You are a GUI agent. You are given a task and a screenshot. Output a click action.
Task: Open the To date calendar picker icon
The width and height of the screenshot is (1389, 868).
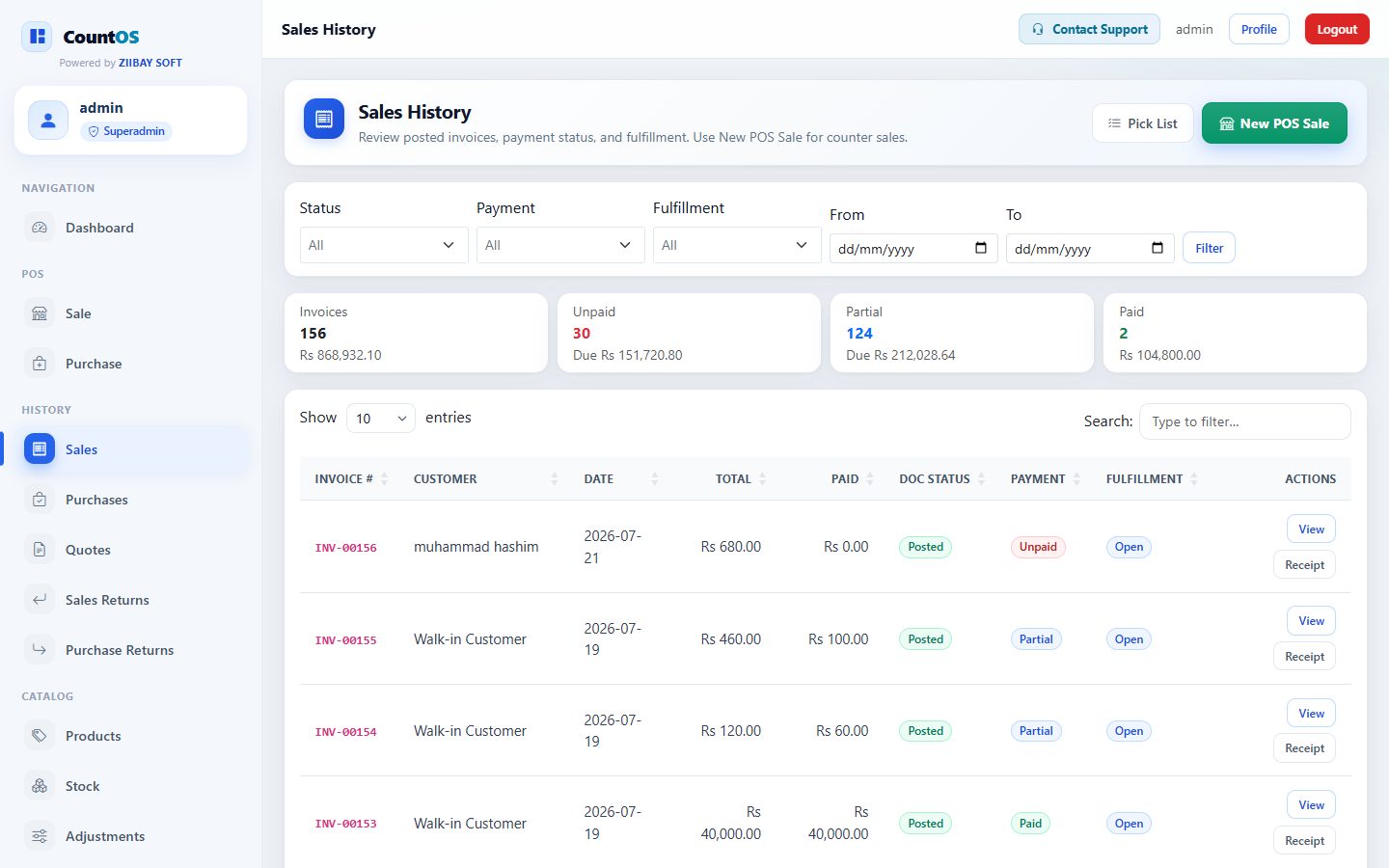pyautogui.click(x=1157, y=248)
